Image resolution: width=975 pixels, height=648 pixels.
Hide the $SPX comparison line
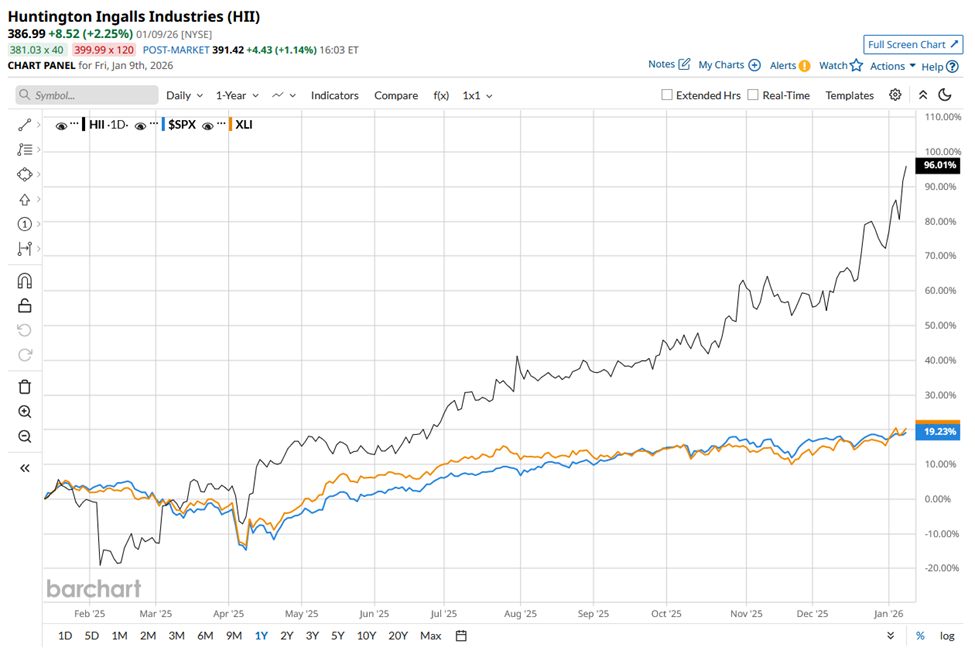(141, 126)
